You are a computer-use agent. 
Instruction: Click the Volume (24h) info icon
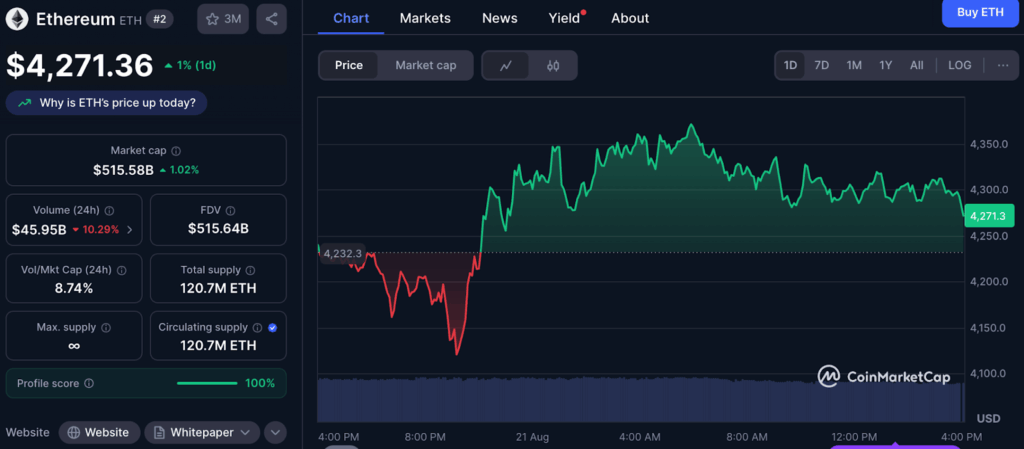pyautogui.click(x=109, y=210)
